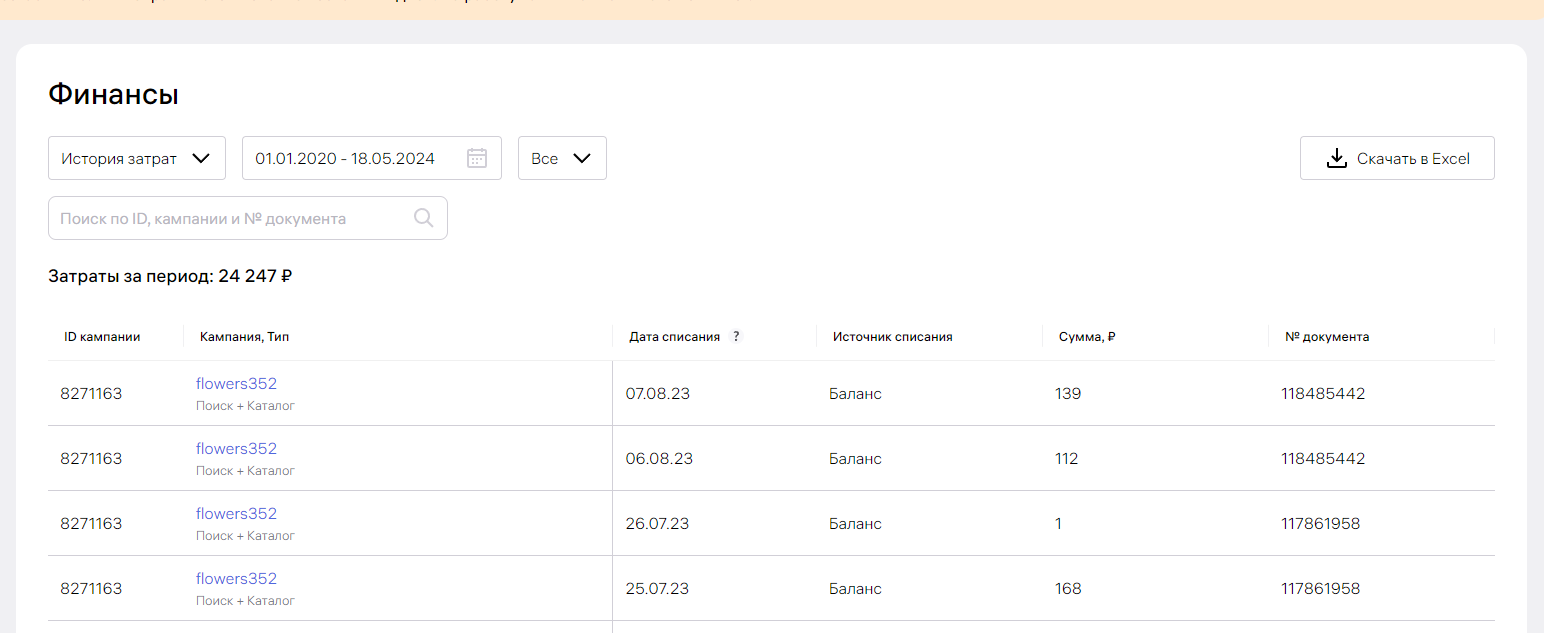Click the Дата списания column header
The image size is (1544, 633).
pyautogui.click(x=674, y=337)
